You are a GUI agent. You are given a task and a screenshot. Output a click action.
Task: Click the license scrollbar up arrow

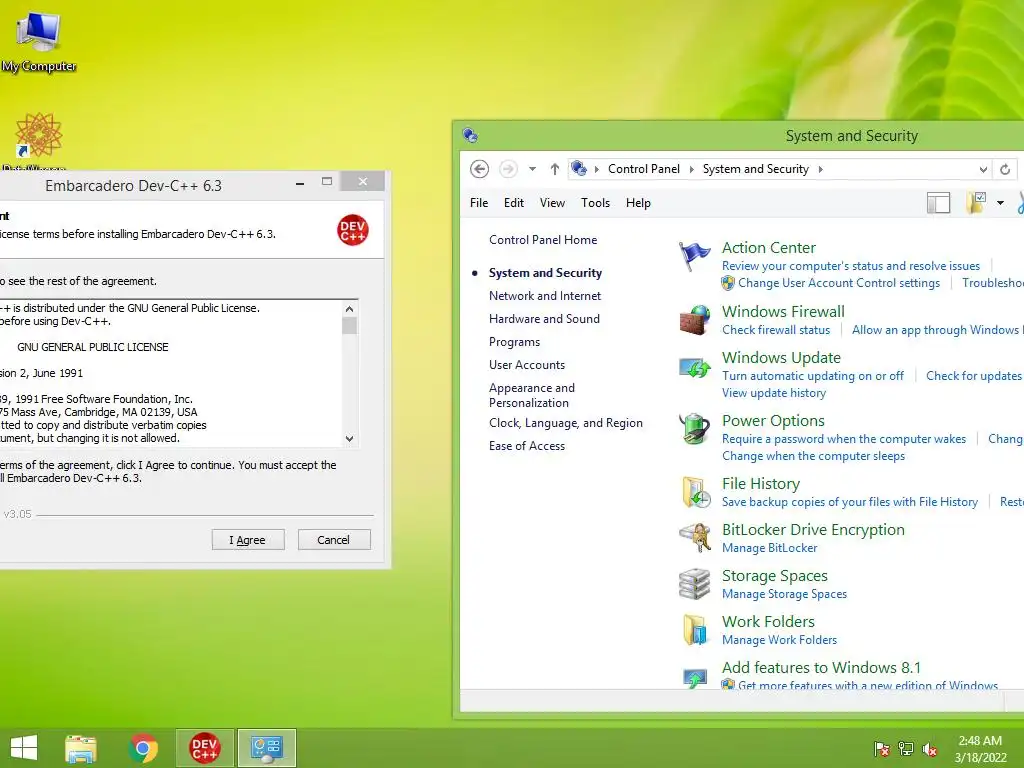pyautogui.click(x=349, y=308)
